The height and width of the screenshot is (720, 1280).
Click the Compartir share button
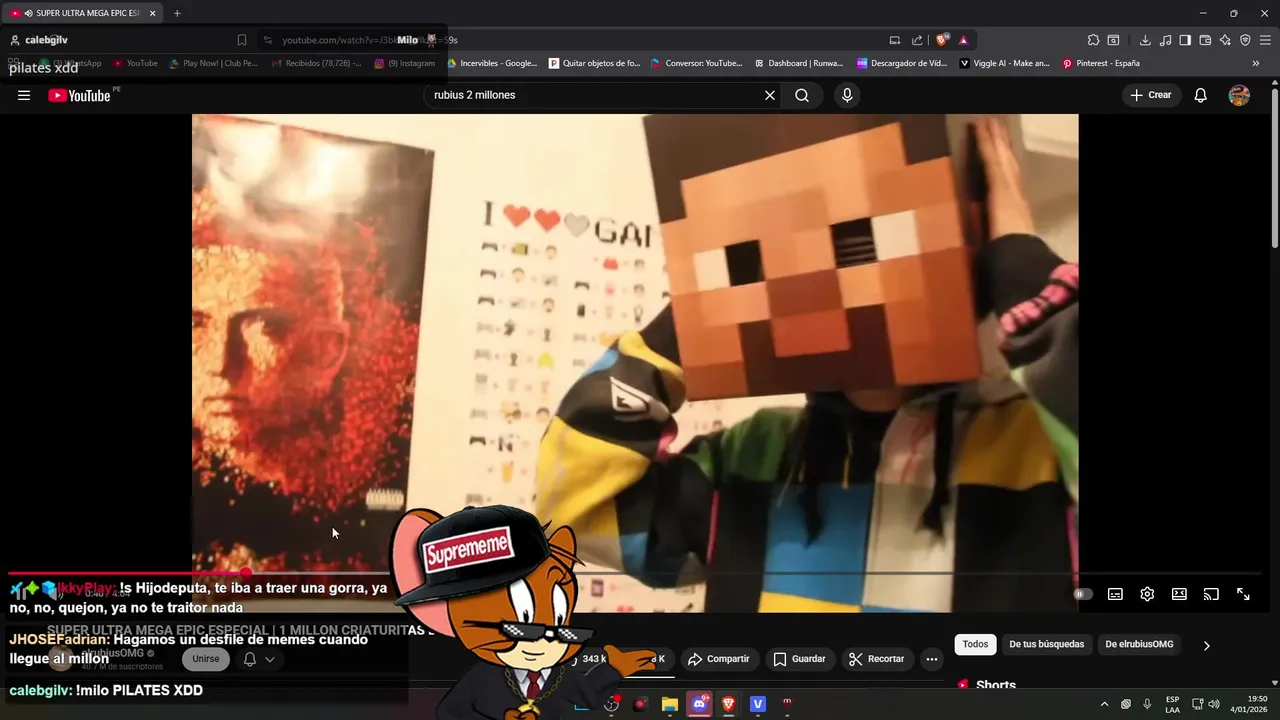point(719,659)
